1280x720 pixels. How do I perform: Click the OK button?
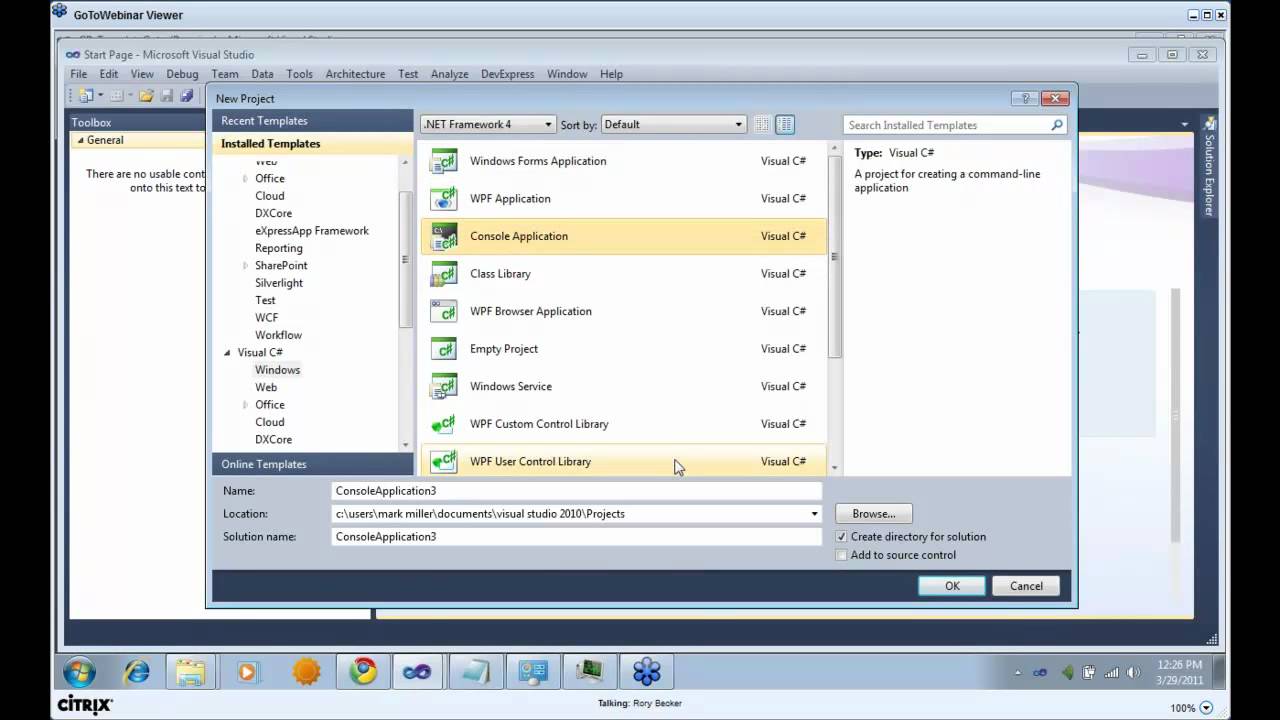952,586
